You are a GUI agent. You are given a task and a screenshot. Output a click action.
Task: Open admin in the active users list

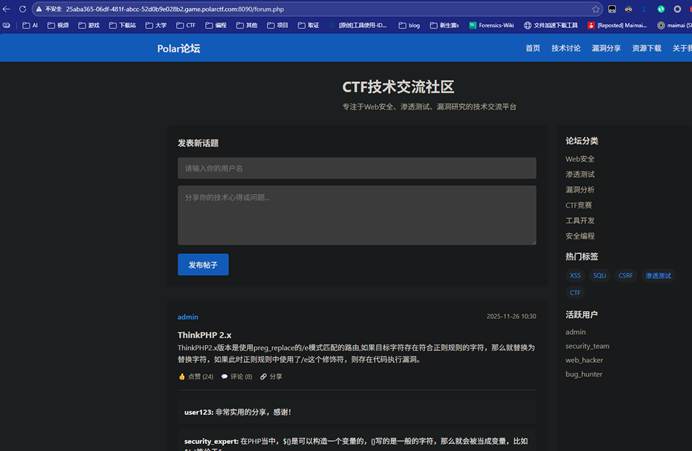[575, 332]
